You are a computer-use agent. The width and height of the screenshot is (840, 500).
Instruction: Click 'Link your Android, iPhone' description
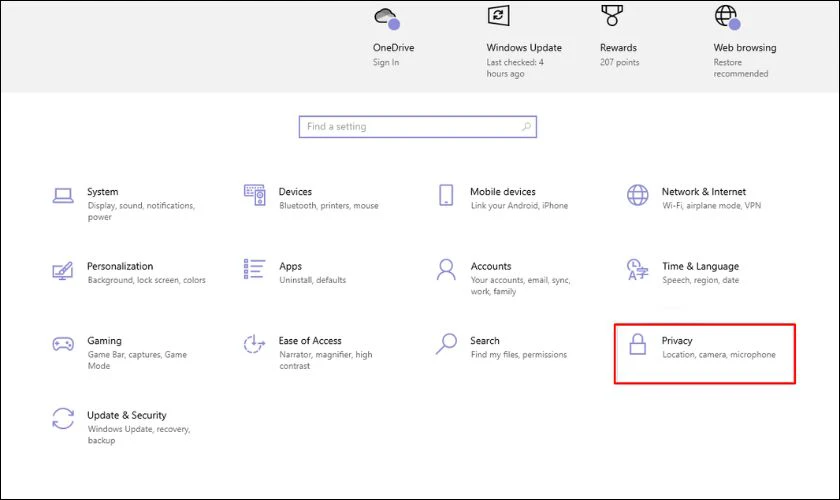pyautogui.click(x=520, y=206)
